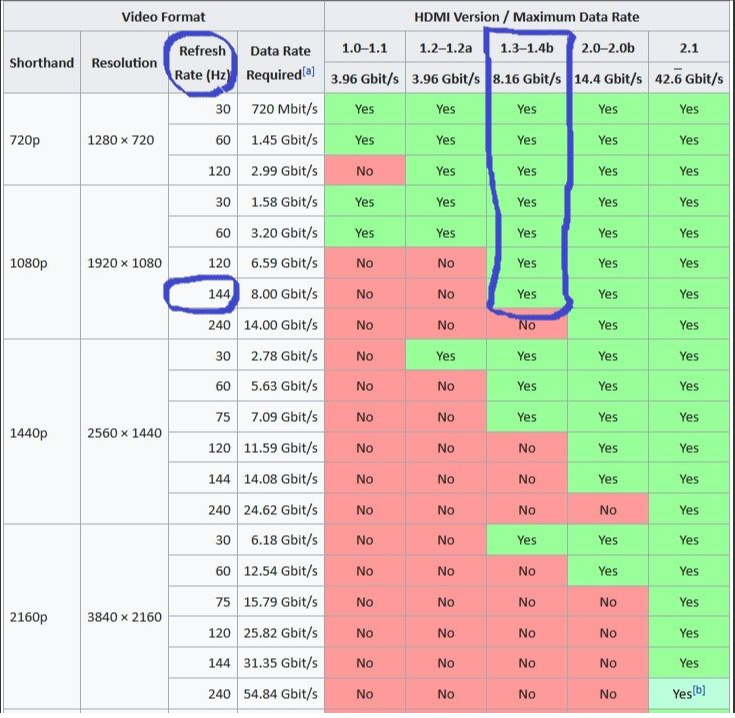Click the 24.62 Gbit/s data rate cell

tap(281, 509)
